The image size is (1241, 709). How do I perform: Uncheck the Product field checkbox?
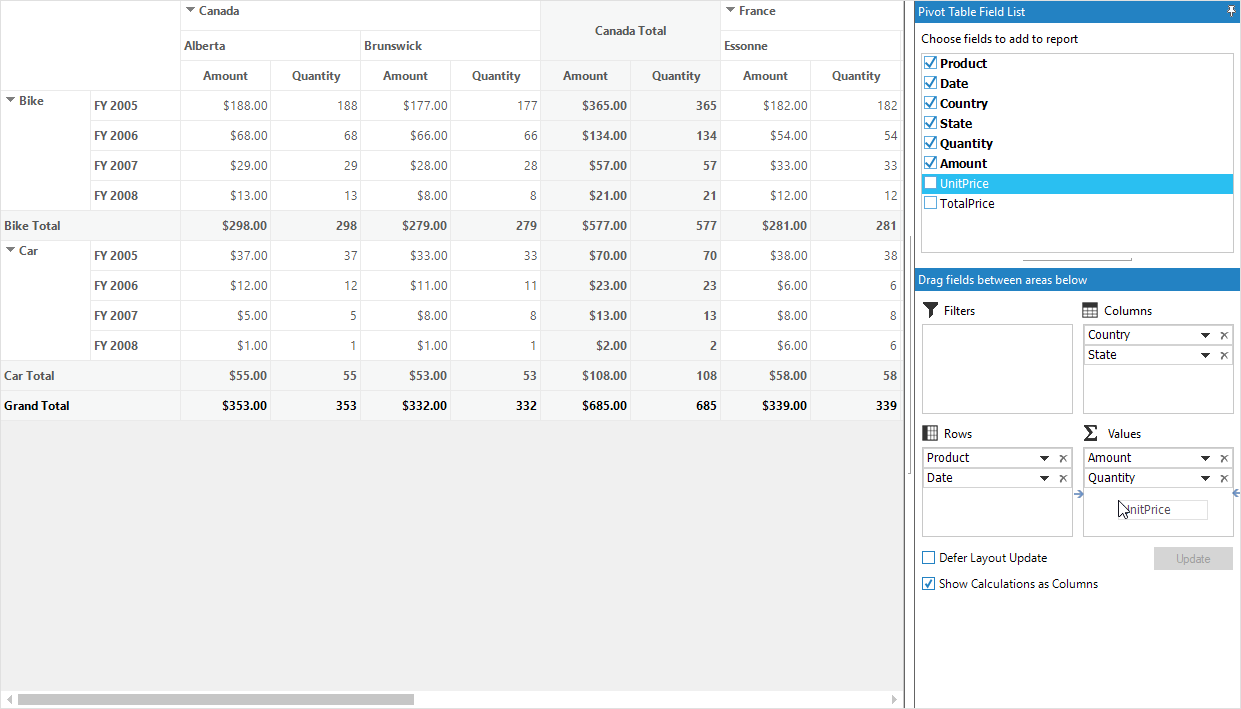point(930,63)
